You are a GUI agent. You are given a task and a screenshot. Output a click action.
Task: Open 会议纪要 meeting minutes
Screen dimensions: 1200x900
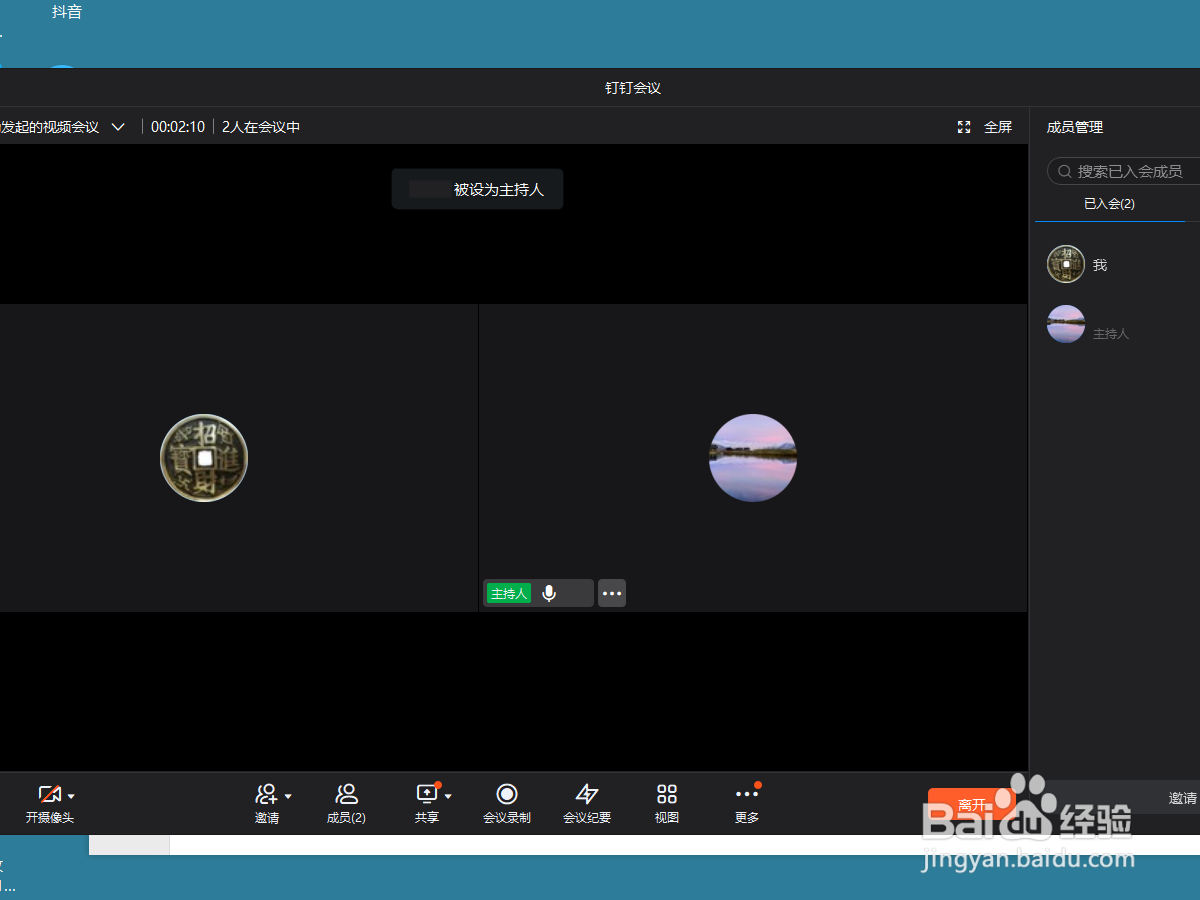tap(587, 804)
